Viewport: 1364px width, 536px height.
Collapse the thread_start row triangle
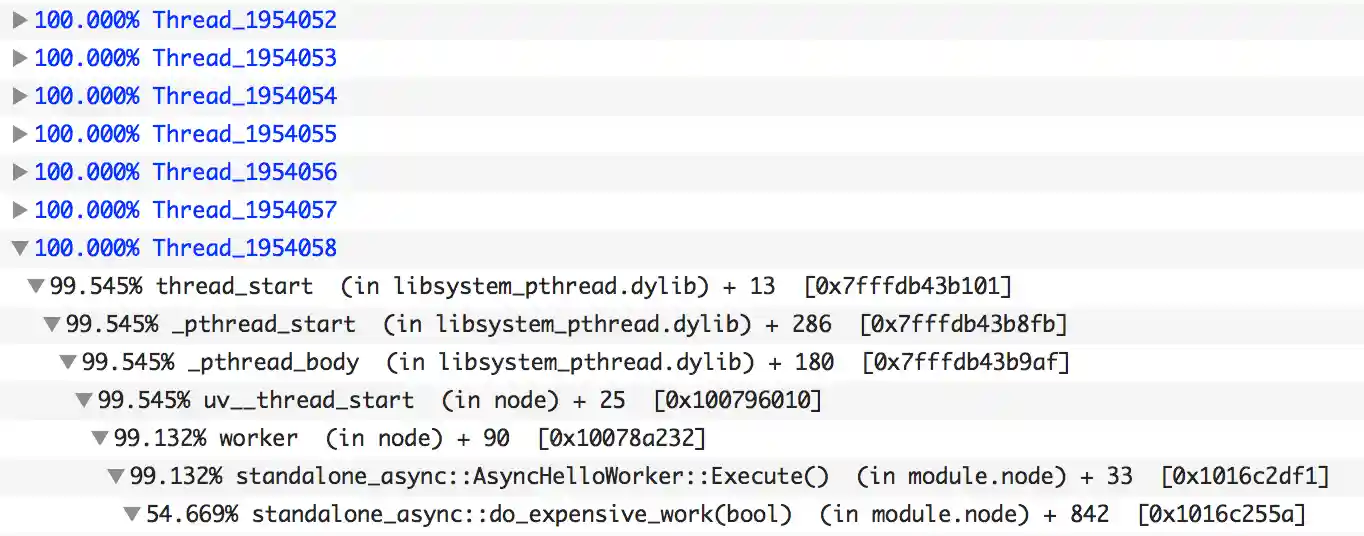tap(35, 287)
